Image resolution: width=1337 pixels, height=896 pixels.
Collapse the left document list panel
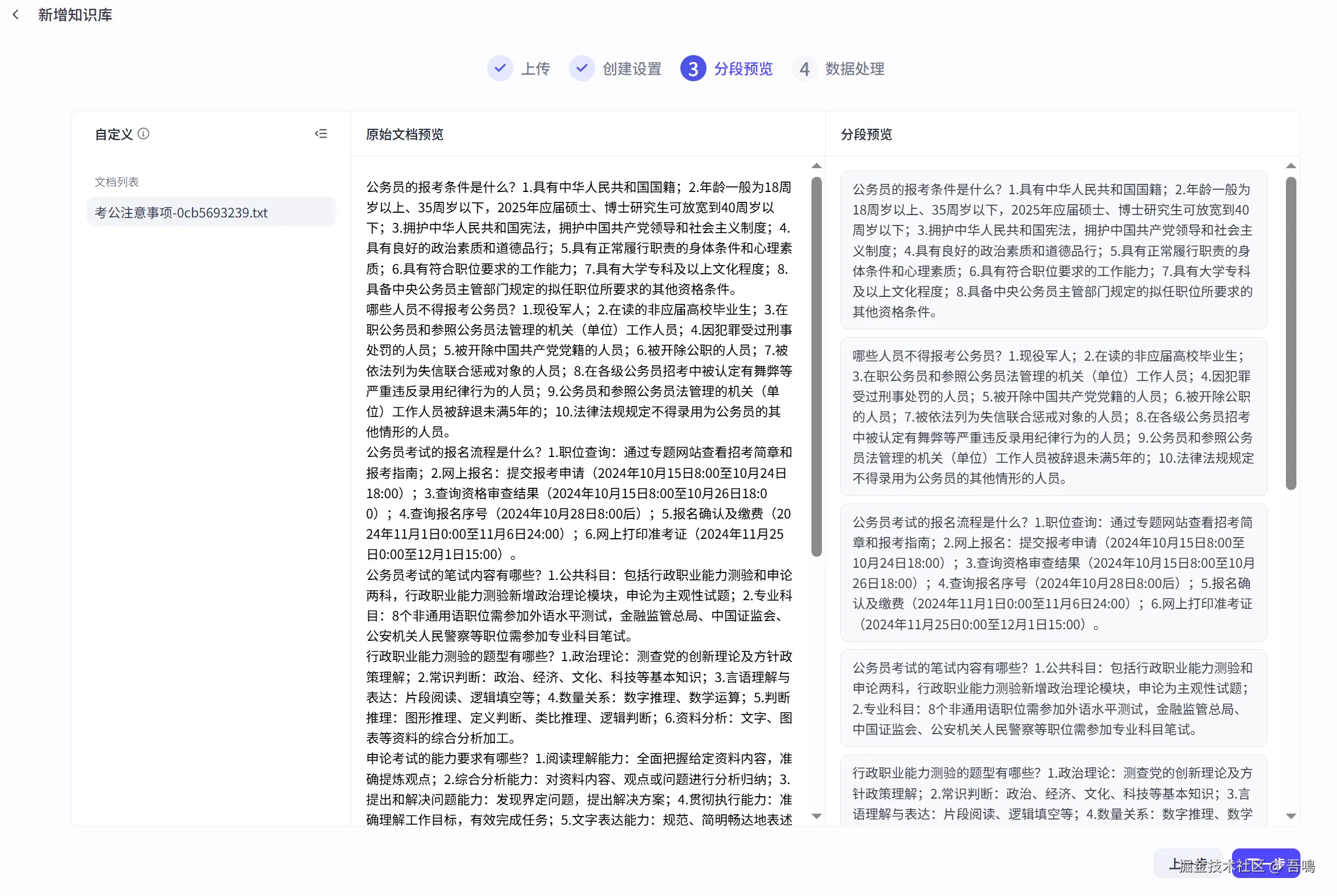(x=321, y=134)
